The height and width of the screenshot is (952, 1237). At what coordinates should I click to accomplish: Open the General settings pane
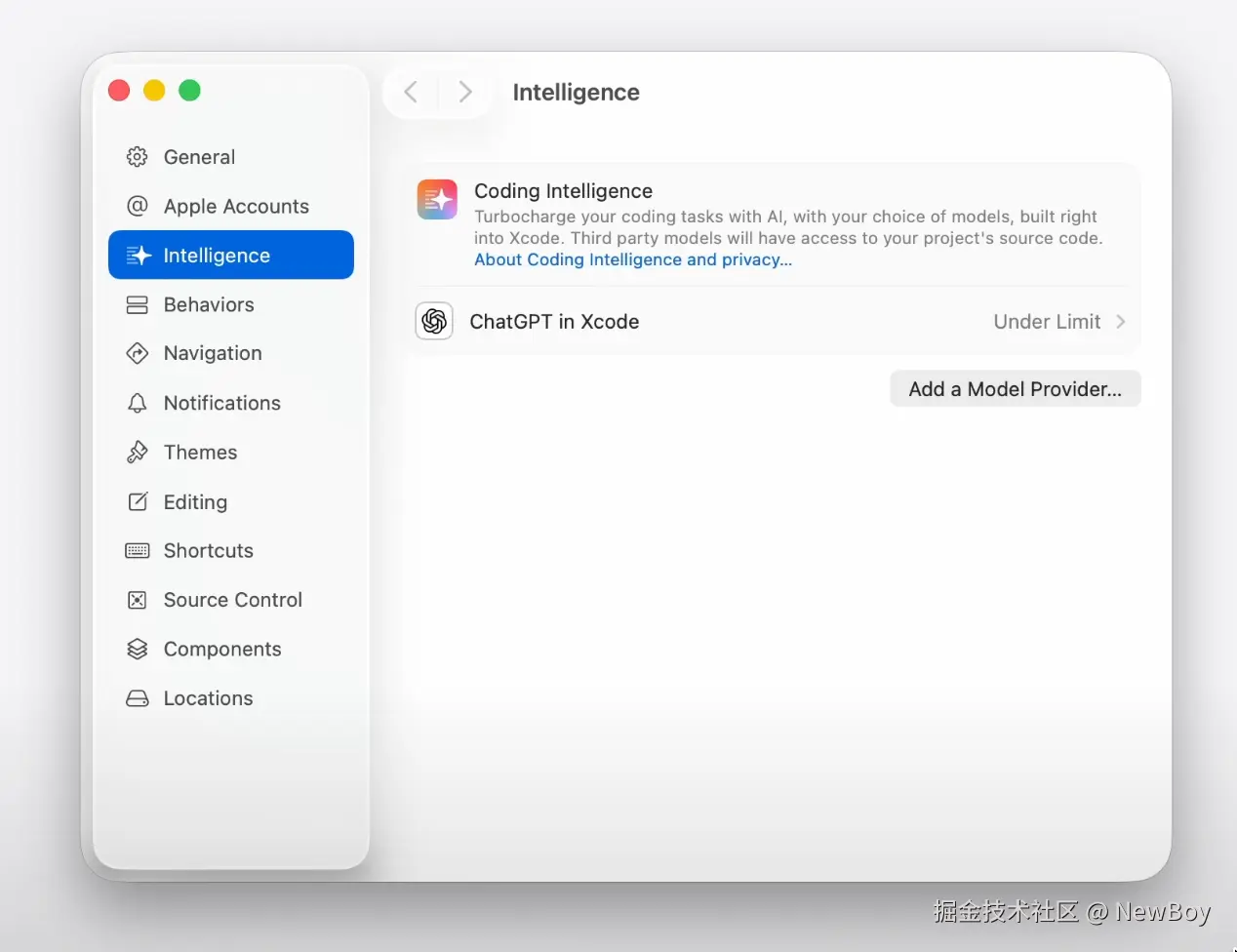(231, 157)
